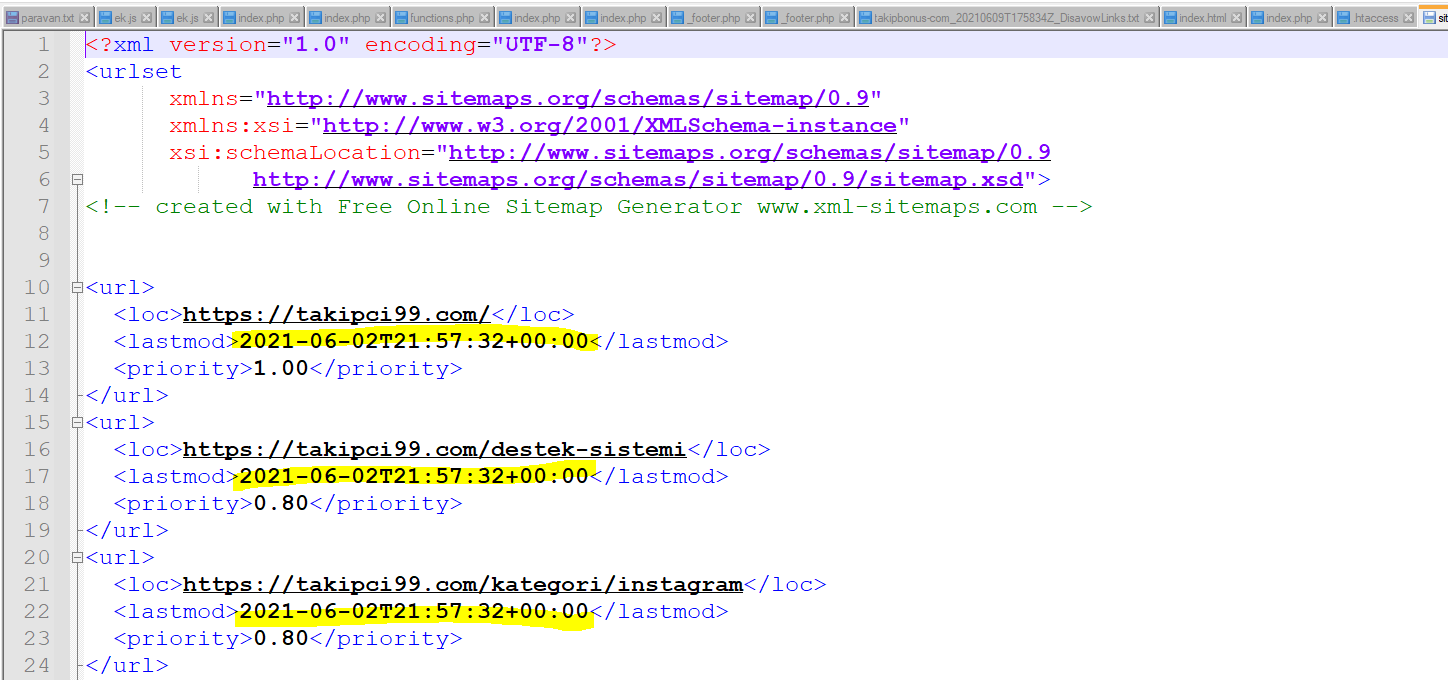This screenshot has width=1448, height=680.
Task: Click the xmlns:xsi attribute name
Action: click(x=231, y=125)
